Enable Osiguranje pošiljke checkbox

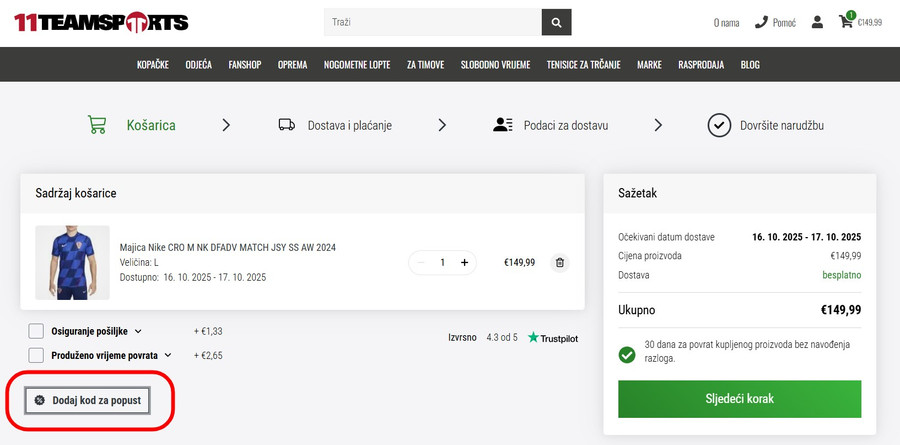click(36, 331)
